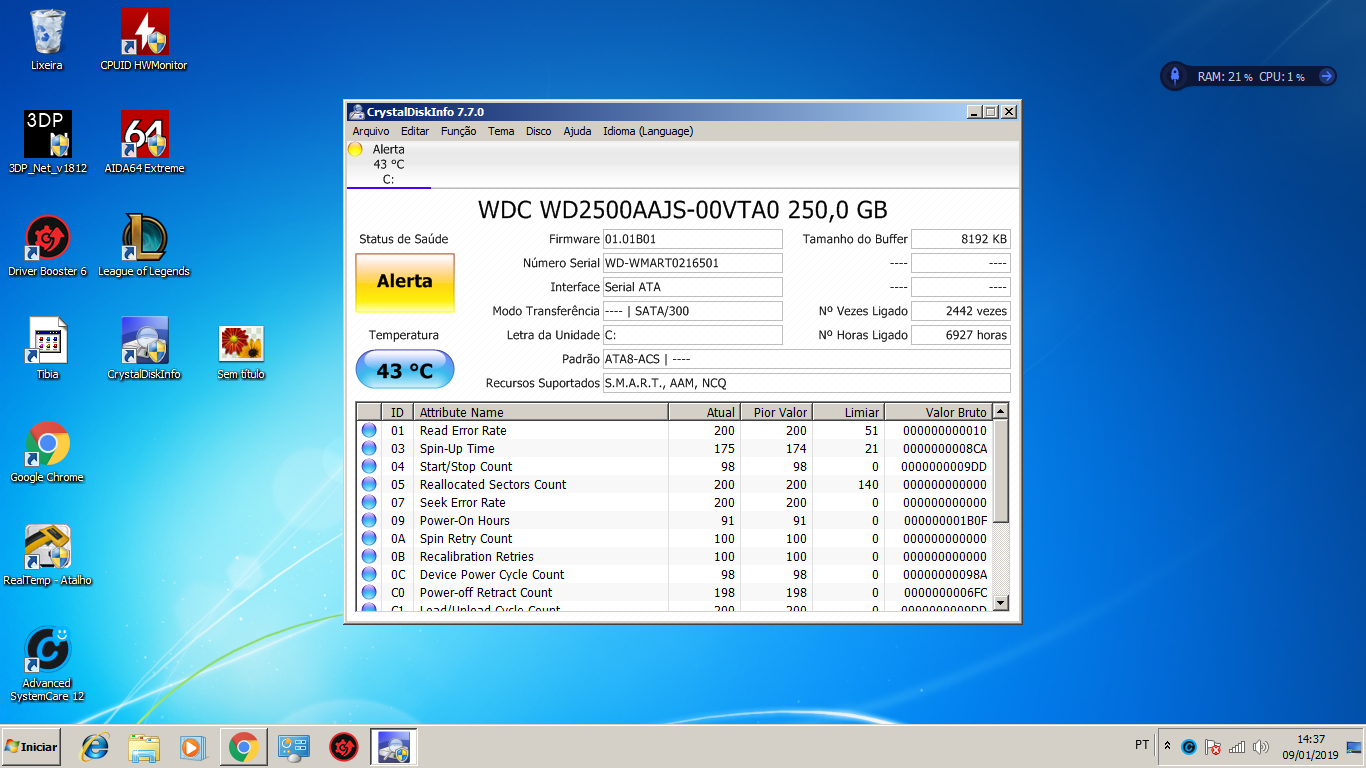Select the RealTemp - Atalho icon
Viewport: 1366px width, 768px height.
click(x=47, y=554)
